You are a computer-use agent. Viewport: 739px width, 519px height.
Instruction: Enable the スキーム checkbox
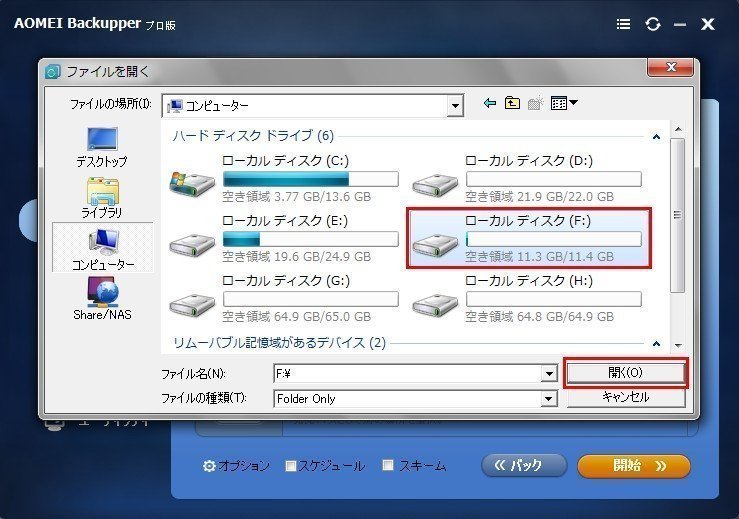pos(388,465)
